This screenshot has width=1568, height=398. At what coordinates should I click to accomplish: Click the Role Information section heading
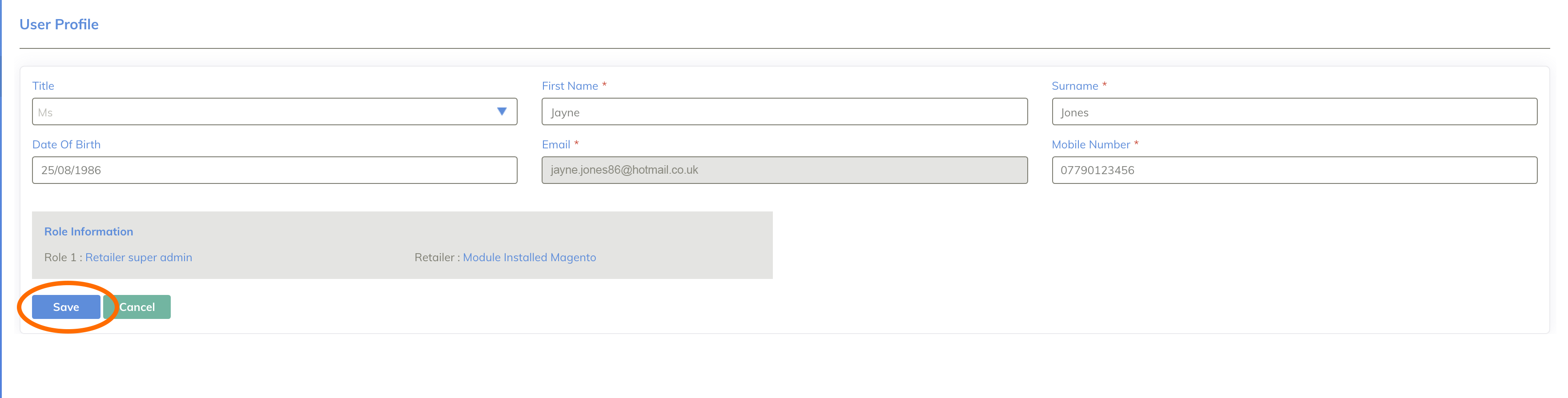[x=88, y=231]
